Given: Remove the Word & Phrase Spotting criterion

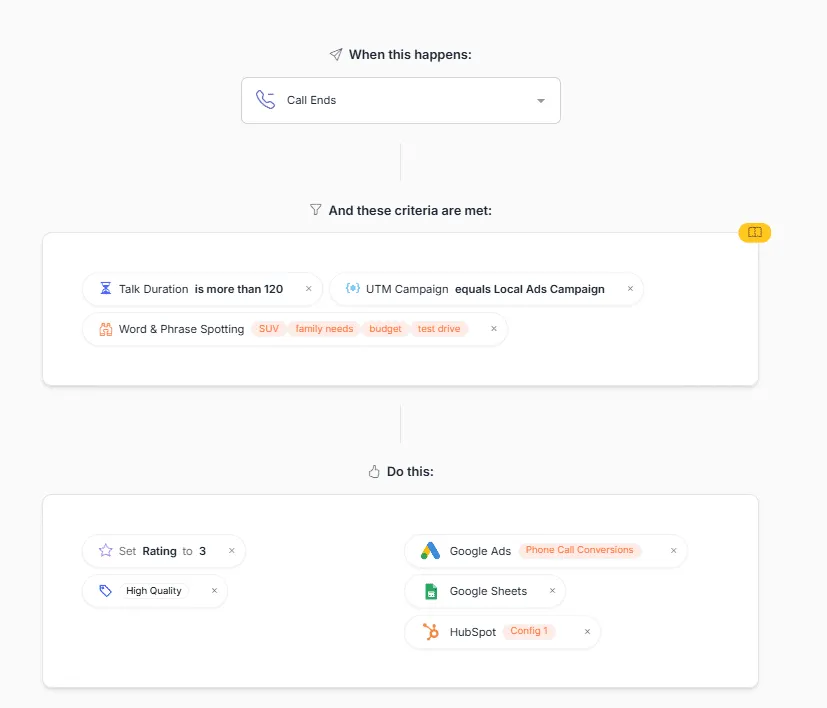Looking at the screenshot, I should (494, 329).
